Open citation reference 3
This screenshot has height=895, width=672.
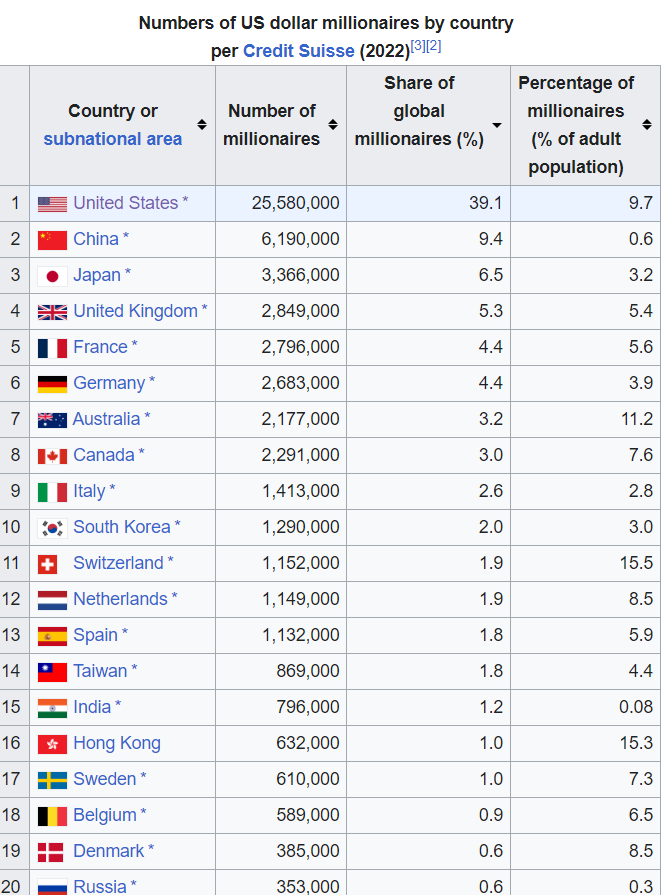point(418,46)
